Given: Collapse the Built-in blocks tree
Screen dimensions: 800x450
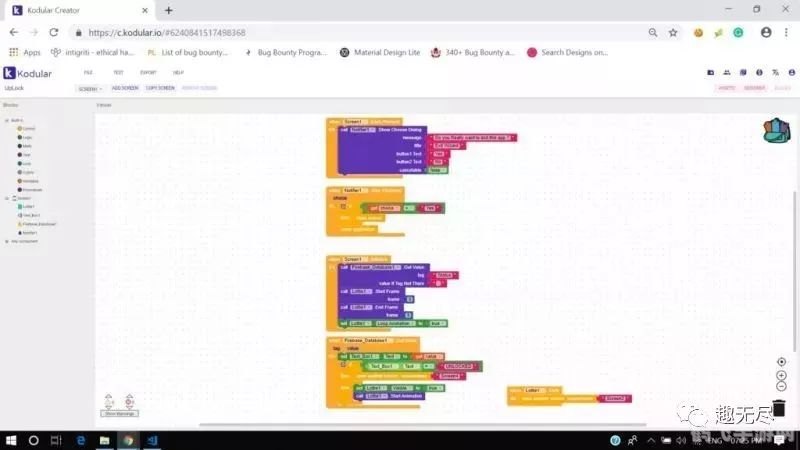Looking at the screenshot, I should pos(7,120).
